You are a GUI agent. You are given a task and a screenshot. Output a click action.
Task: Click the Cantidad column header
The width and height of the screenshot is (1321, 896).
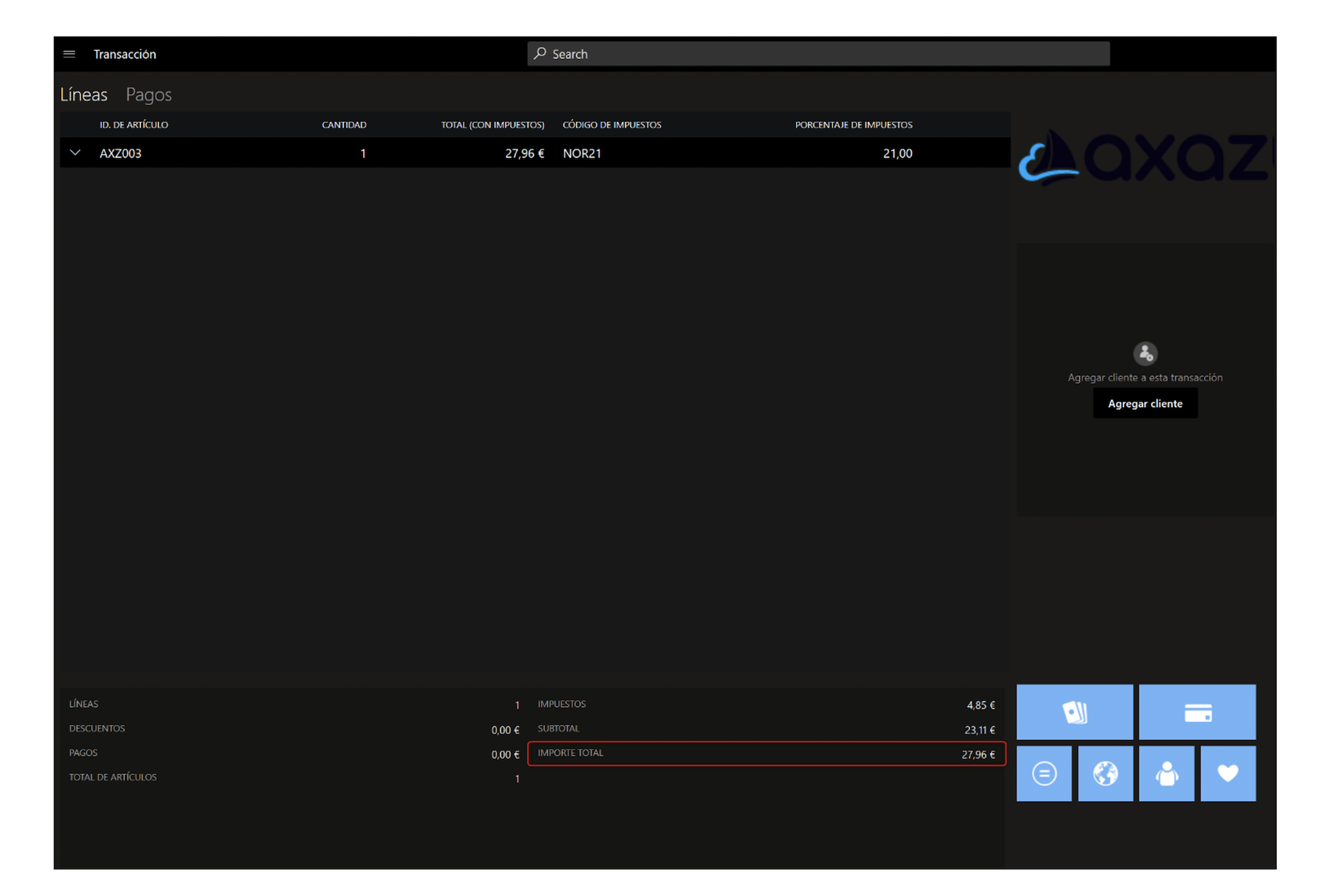[344, 124]
